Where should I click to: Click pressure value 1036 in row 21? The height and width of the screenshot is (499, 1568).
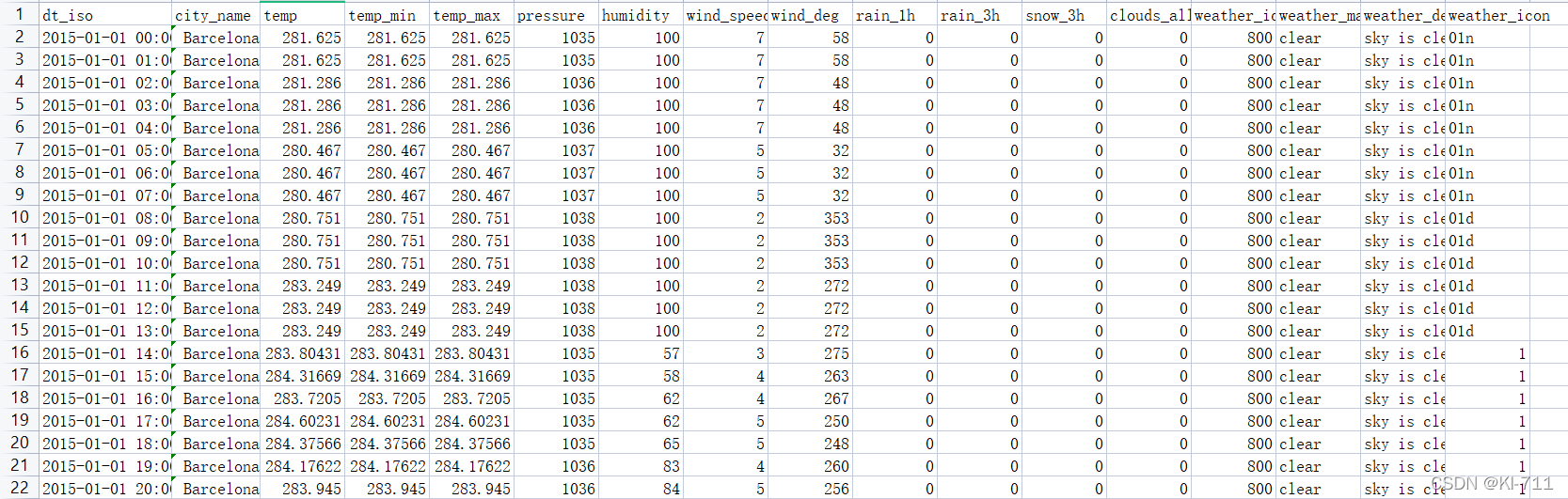[x=556, y=466]
